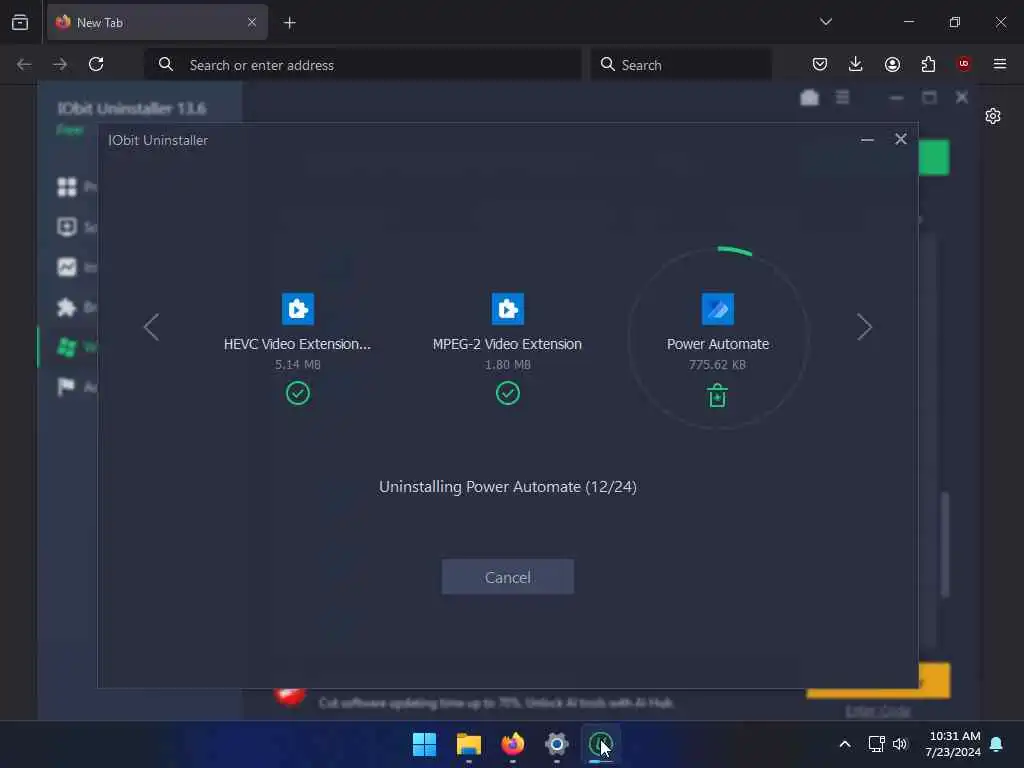Screen dimensions: 1024x768
Task: Switch to Firefox from taskbar
Action: [x=513, y=744]
